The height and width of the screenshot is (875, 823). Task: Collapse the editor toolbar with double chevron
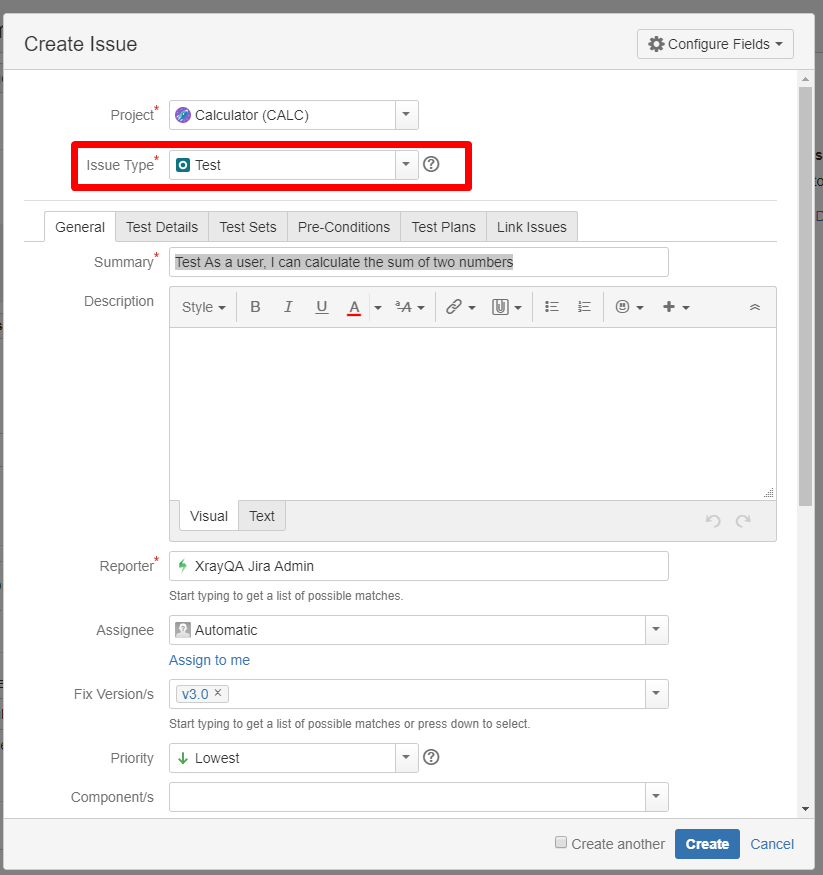[x=754, y=307]
